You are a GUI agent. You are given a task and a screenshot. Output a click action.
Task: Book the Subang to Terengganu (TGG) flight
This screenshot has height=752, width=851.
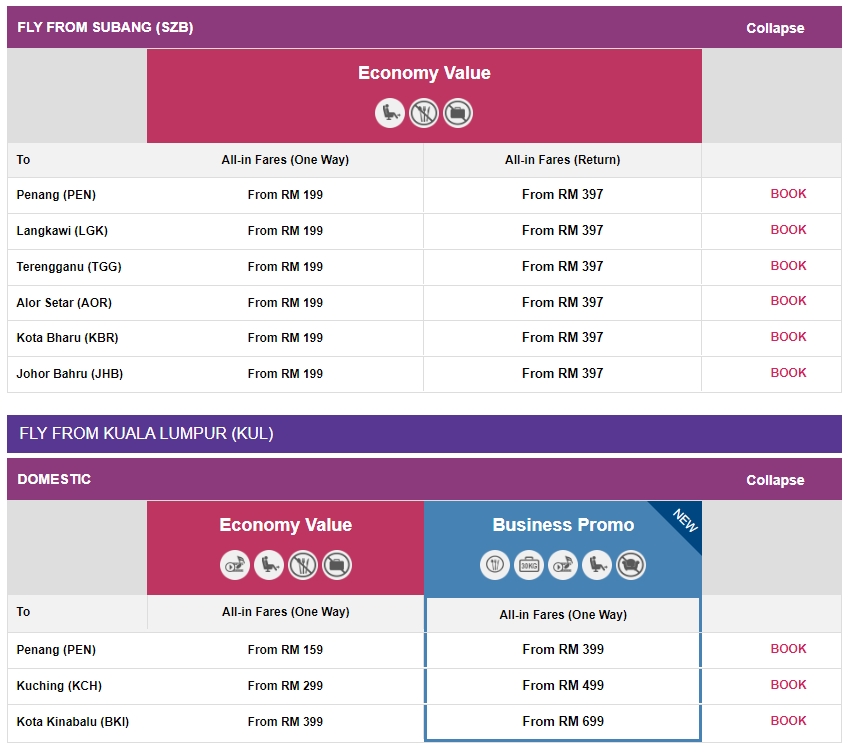pyautogui.click(x=788, y=266)
